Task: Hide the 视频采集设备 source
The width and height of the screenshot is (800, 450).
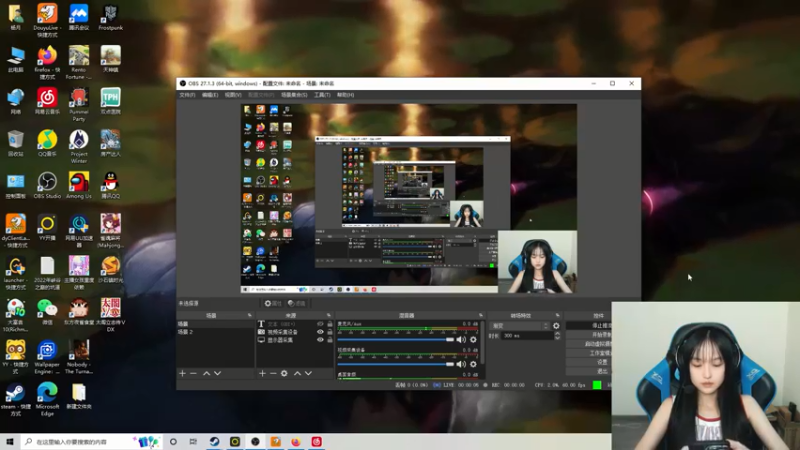Action: coord(320,332)
